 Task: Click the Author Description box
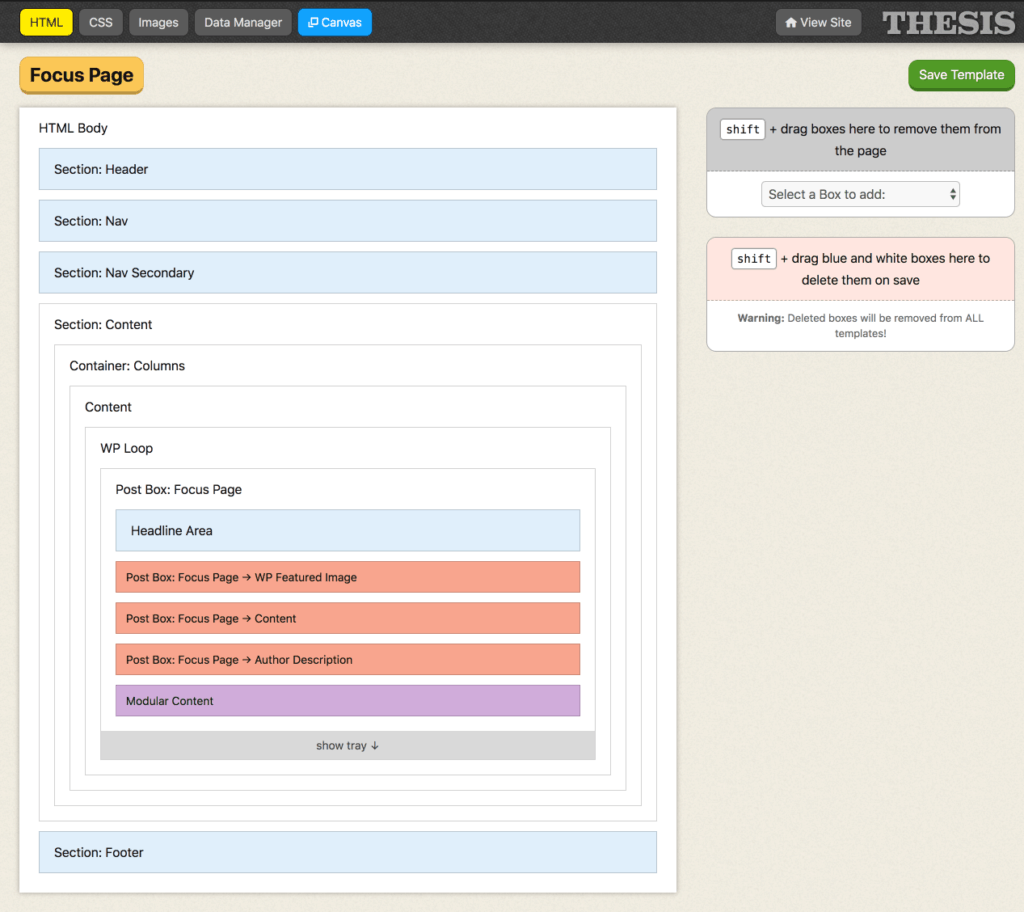coord(347,659)
